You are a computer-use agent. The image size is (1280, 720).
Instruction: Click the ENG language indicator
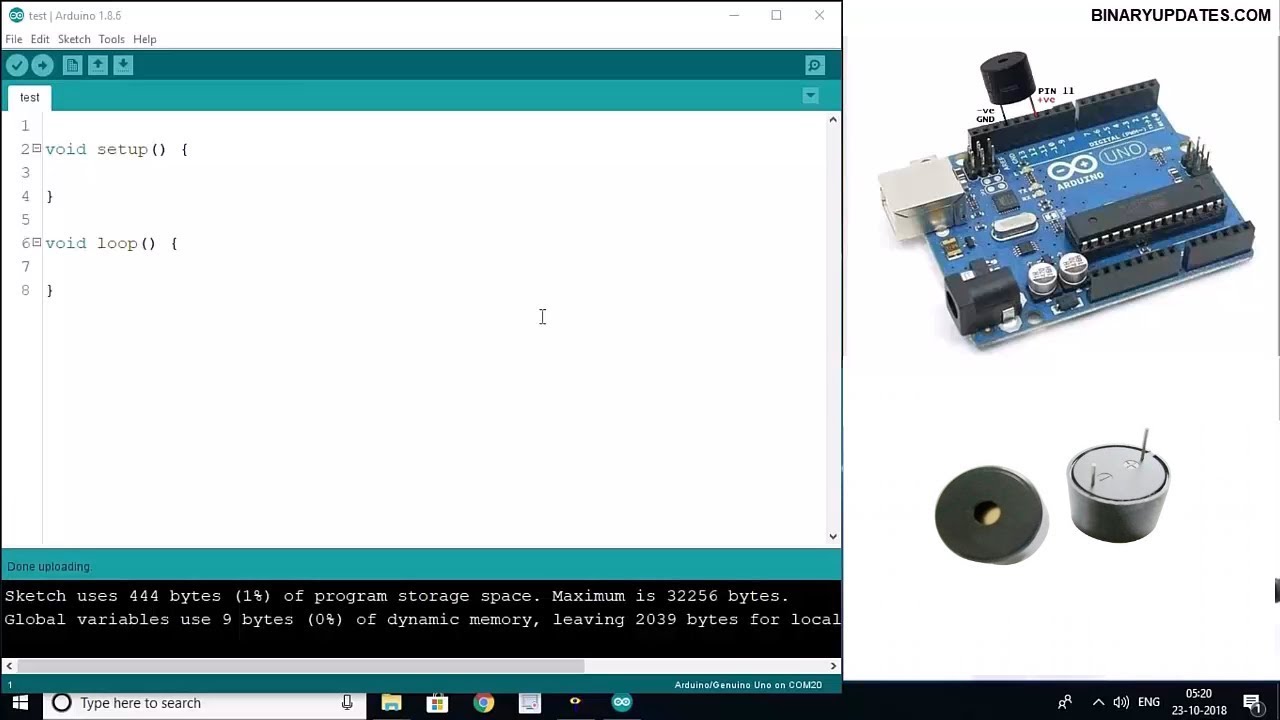click(1149, 703)
